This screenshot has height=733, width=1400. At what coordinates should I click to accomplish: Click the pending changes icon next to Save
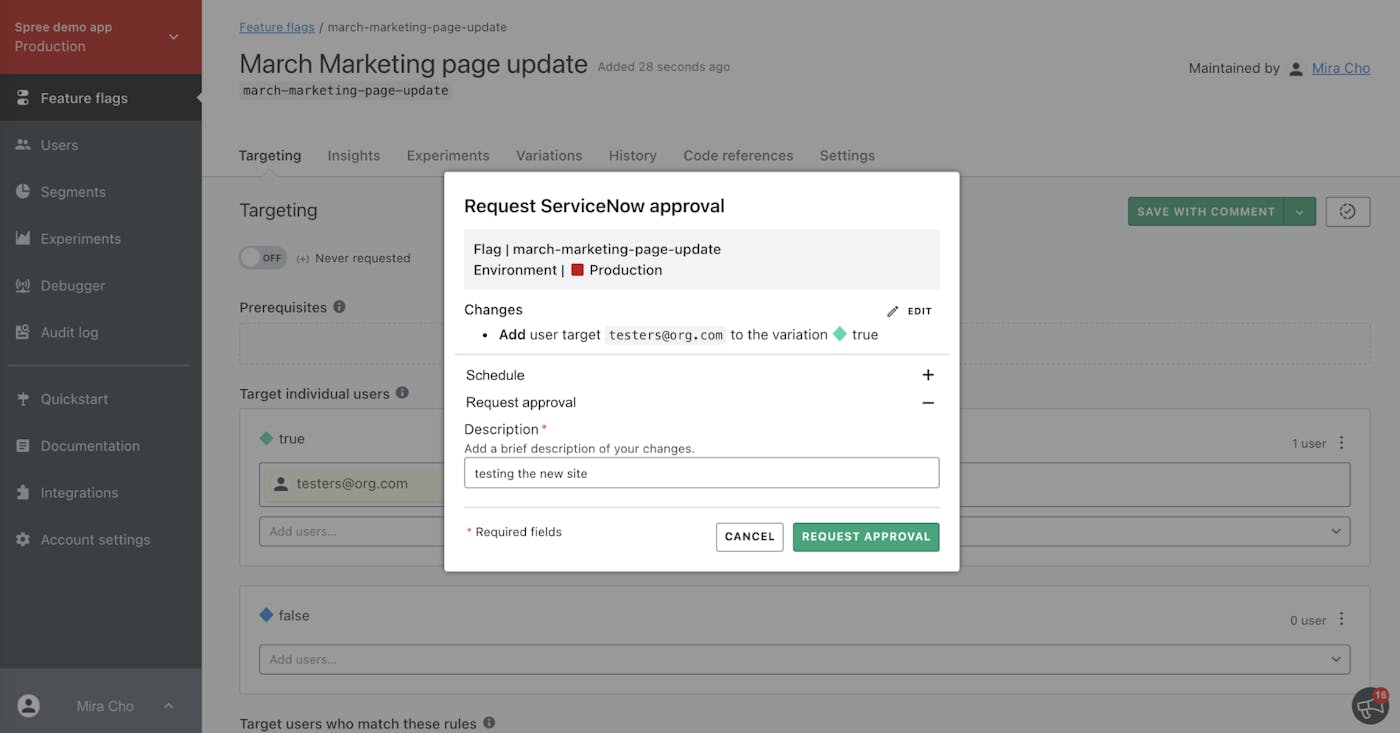(1347, 211)
